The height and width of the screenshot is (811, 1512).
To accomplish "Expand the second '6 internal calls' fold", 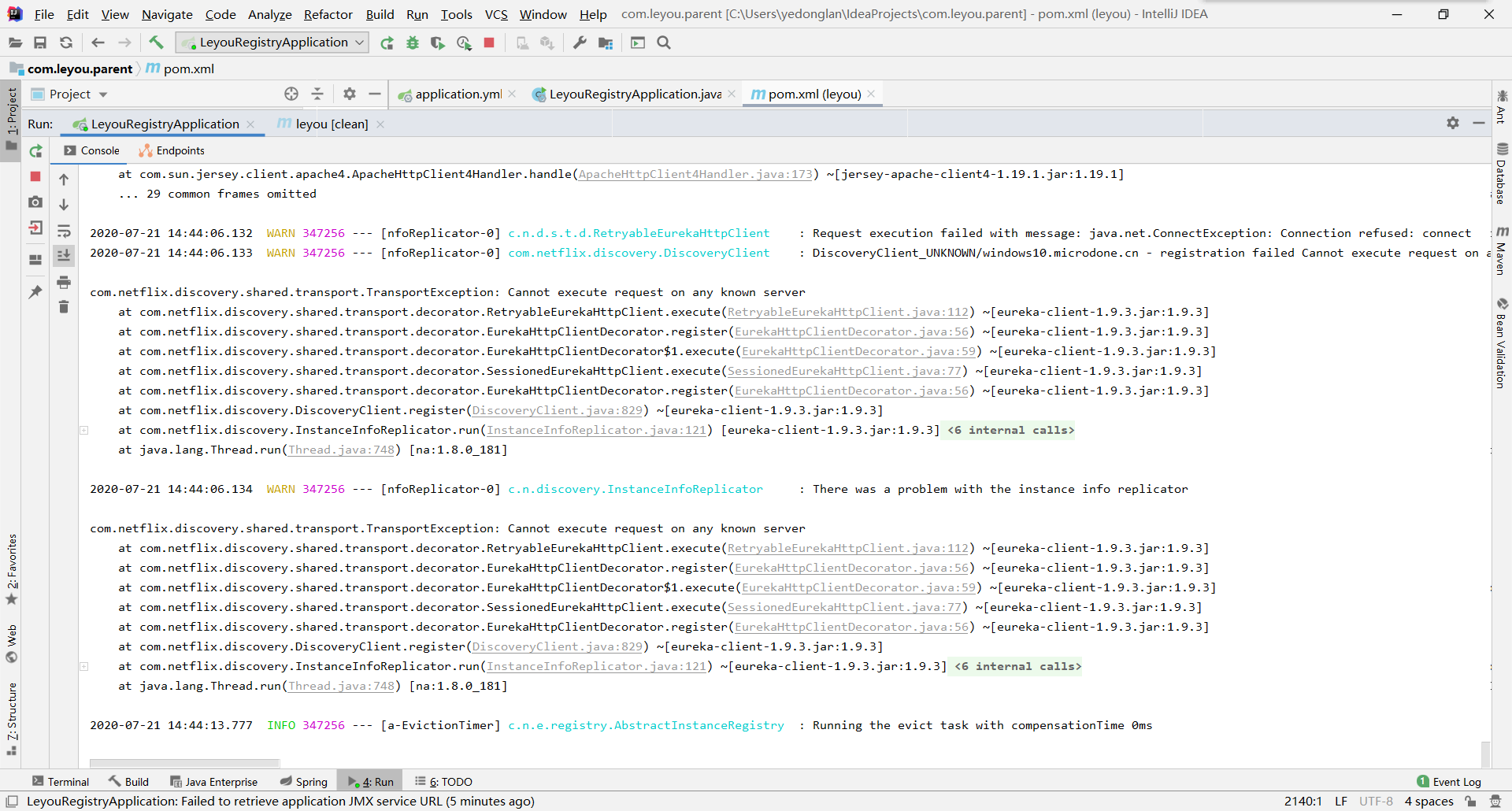I will (1017, 666).
